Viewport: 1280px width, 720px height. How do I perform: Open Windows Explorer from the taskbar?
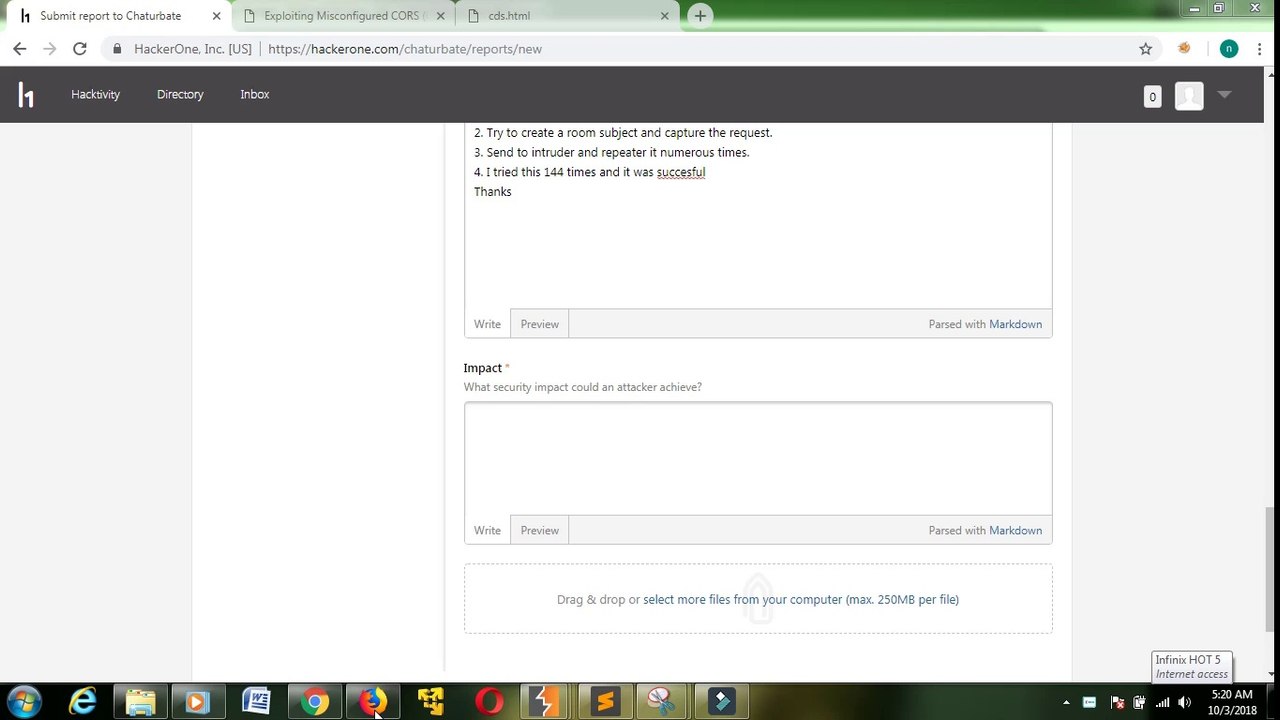pos(140,701)
